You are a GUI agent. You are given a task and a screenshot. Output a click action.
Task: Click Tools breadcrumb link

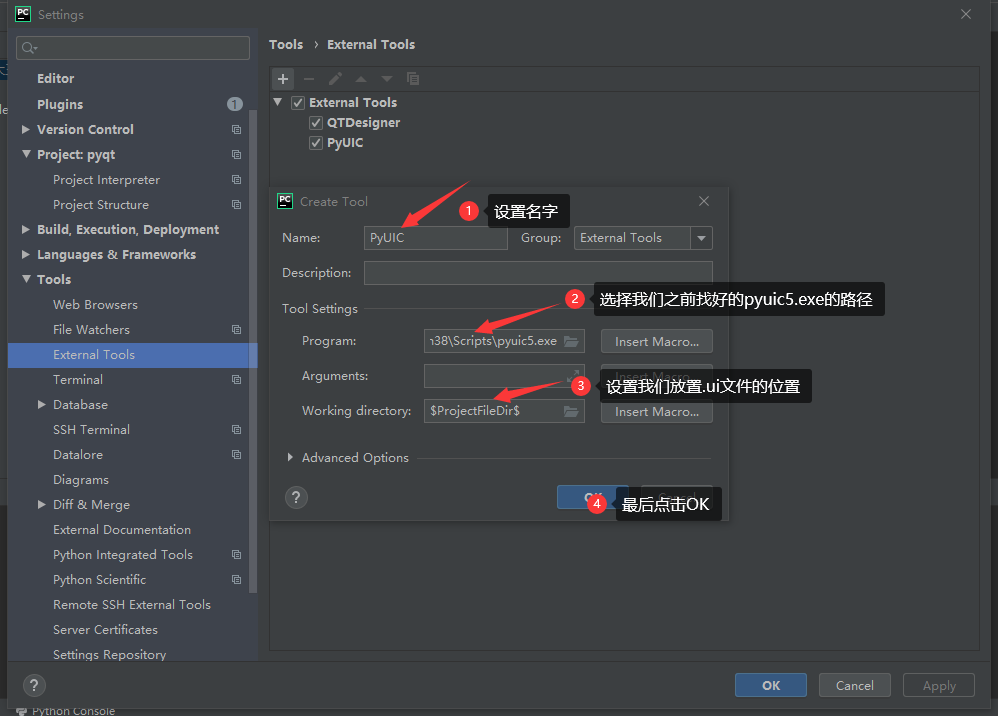(286, 45)
